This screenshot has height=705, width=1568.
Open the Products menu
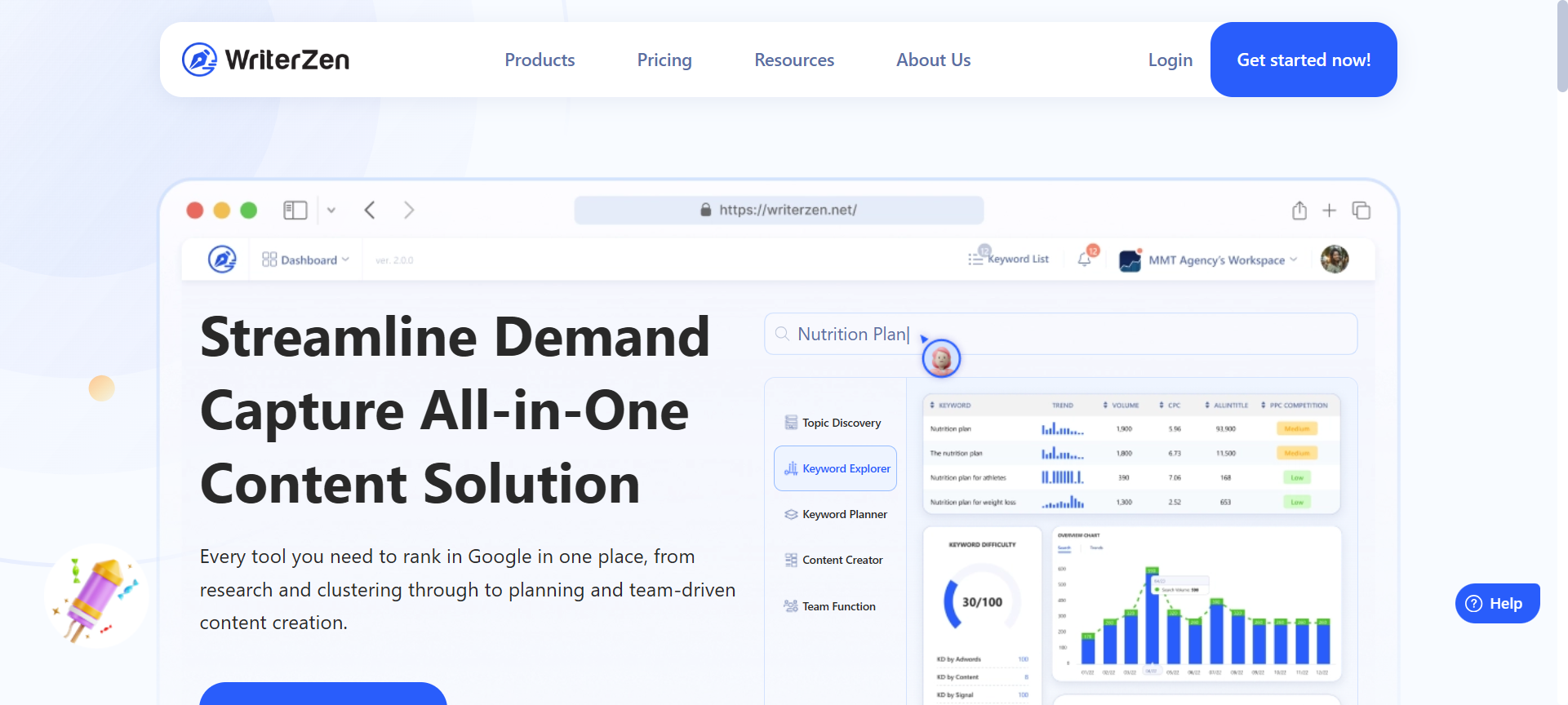[540, 60]
